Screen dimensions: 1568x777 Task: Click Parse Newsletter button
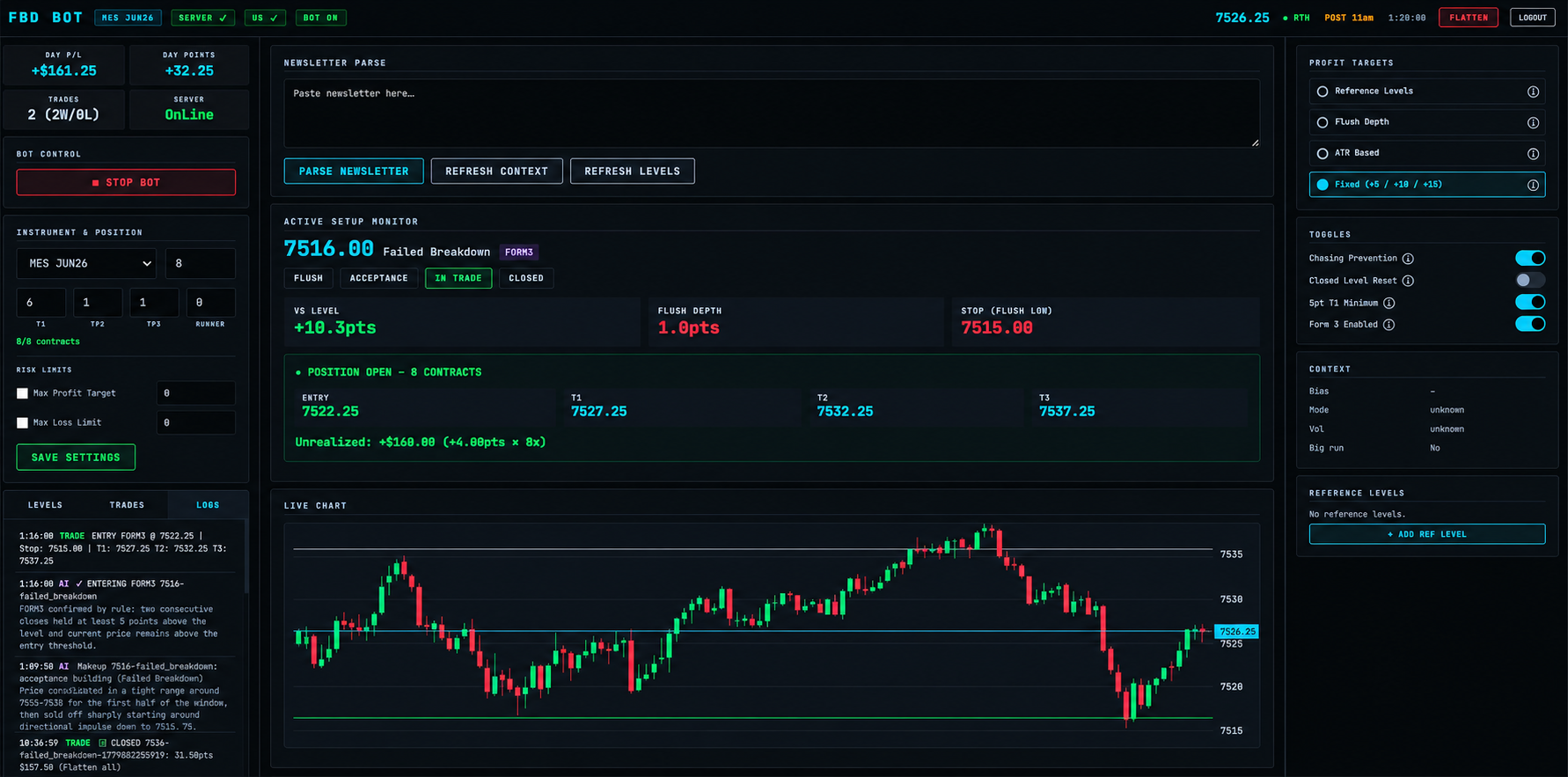coord(354,171)
